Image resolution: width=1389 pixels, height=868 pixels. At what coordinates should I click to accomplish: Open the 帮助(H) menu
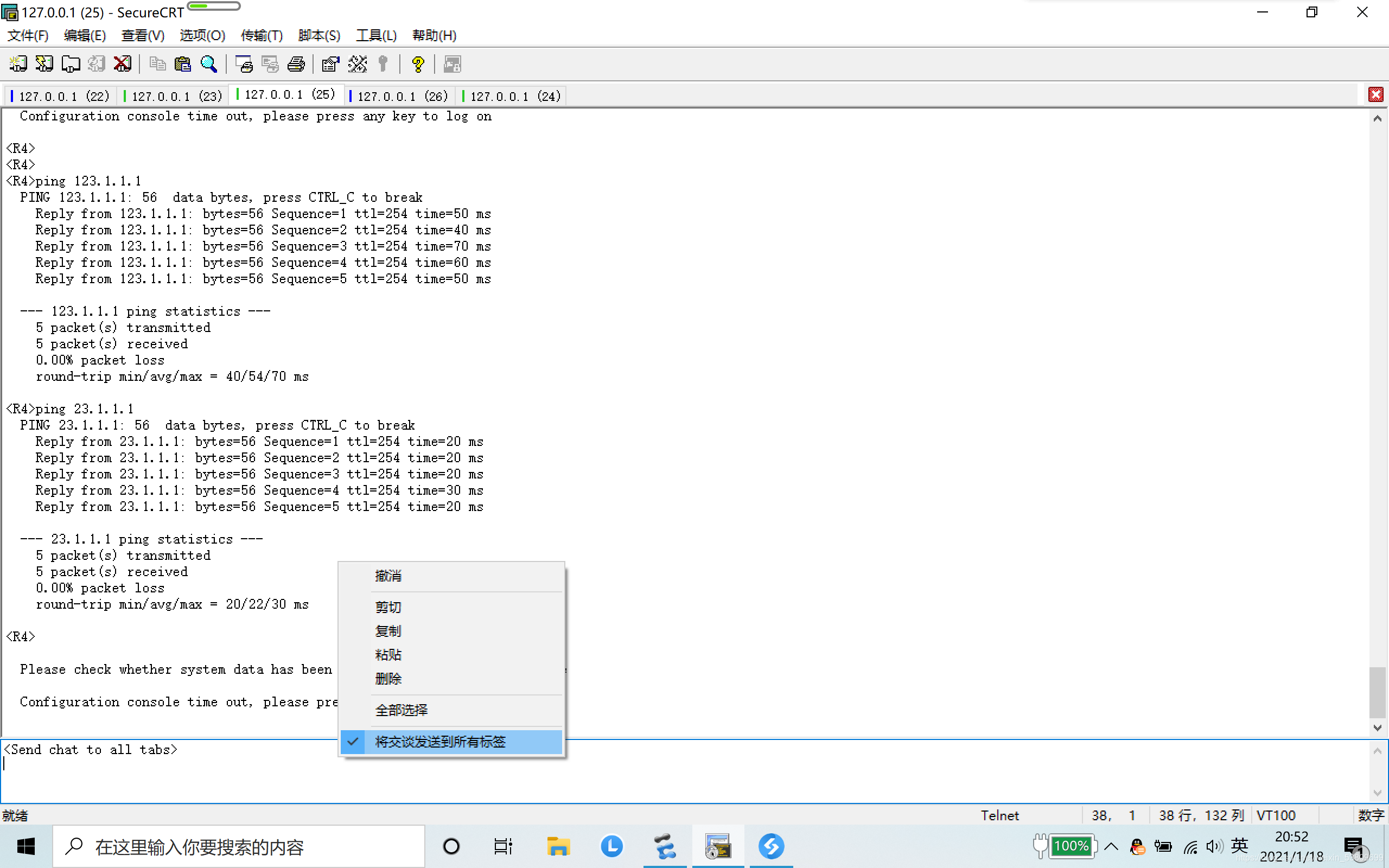[x=435, y=36]
